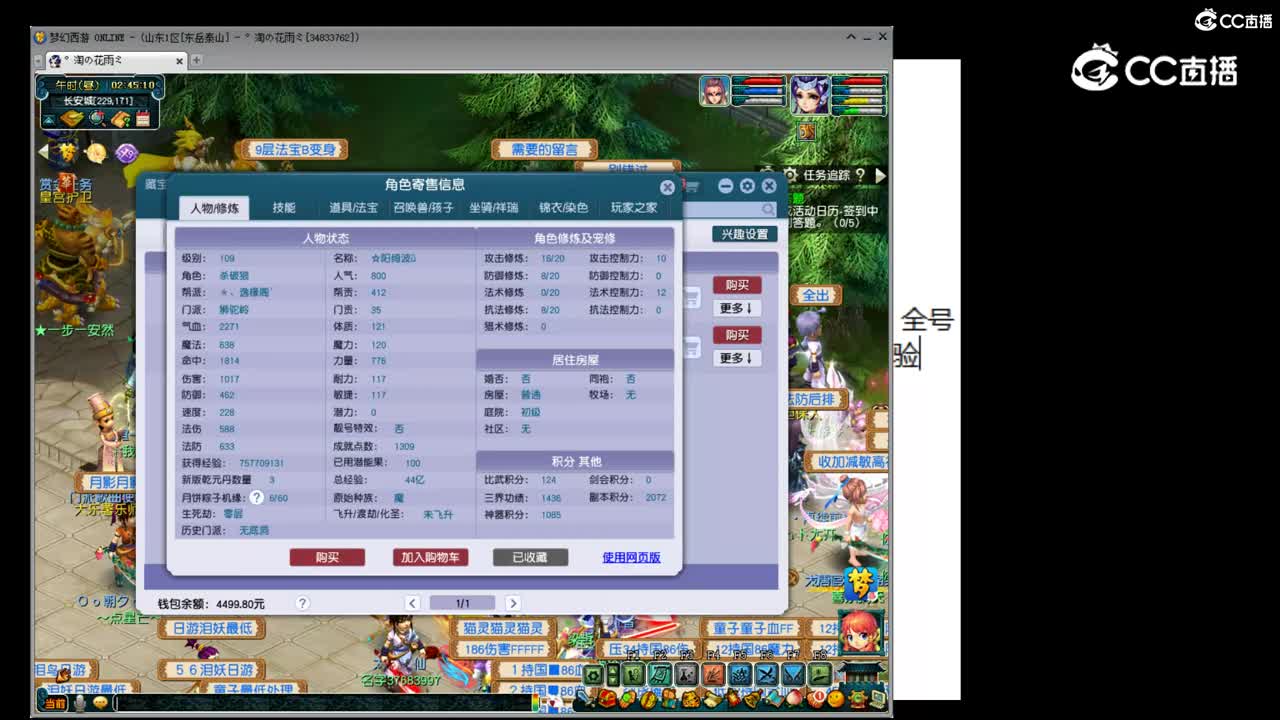This screenshot has width=1280, height=720.
Task: Click the 梦 activity icon
Action: click(x=66, y=153)
